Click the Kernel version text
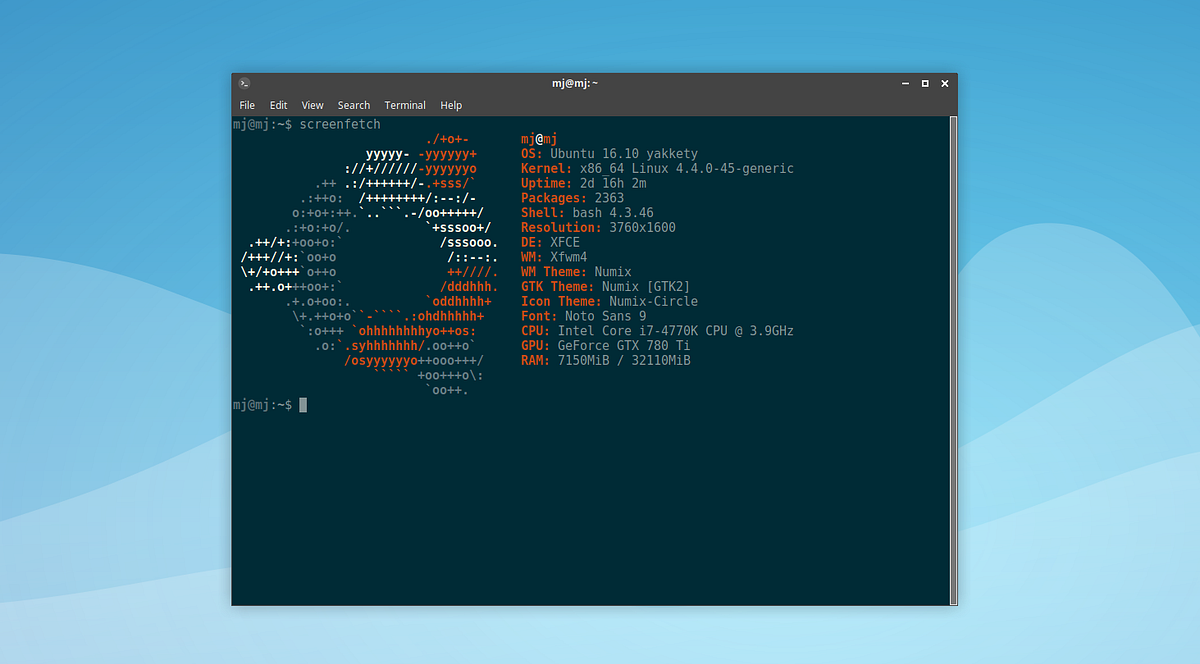The width and height of the screenshot is (1200, 664). coord(656,168)
